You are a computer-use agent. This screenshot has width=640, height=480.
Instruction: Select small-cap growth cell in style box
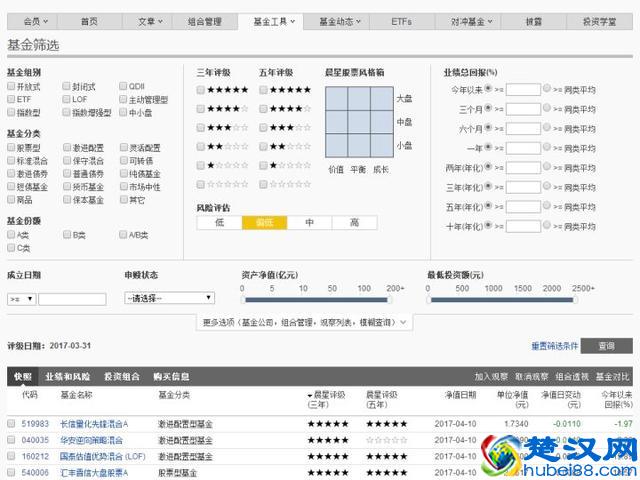pyautogui.click(x=382, y=145)
